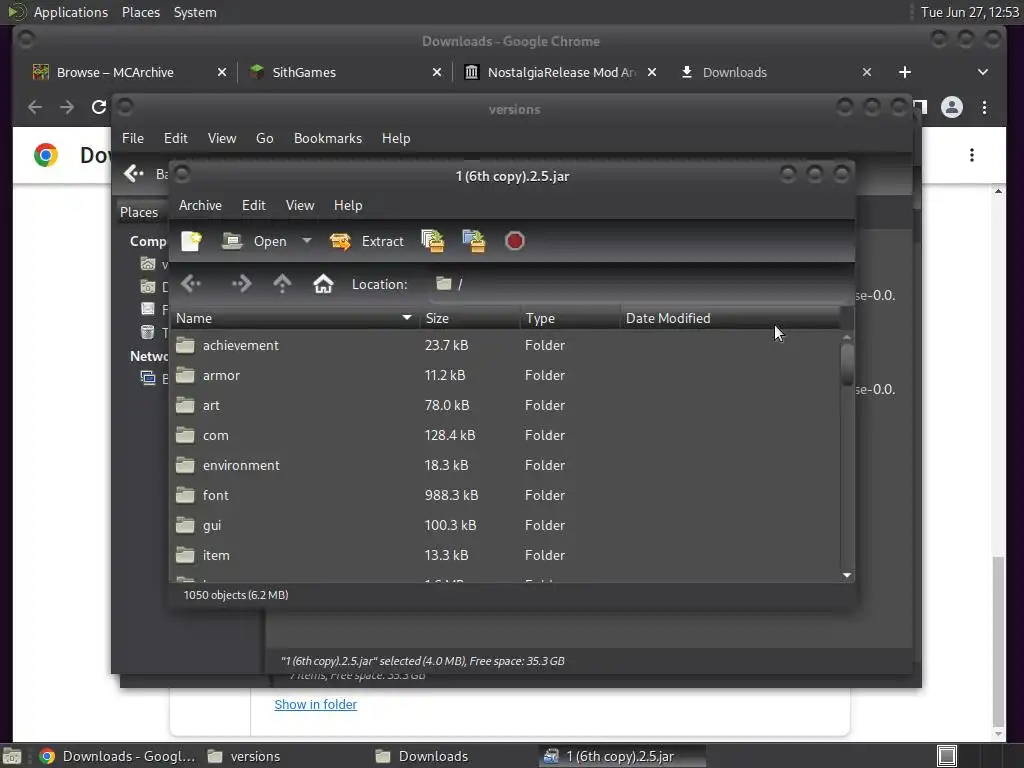
Task: Expand the Open recent dropdown arrow
Action: pyautogui.click(x=306, y=241)
